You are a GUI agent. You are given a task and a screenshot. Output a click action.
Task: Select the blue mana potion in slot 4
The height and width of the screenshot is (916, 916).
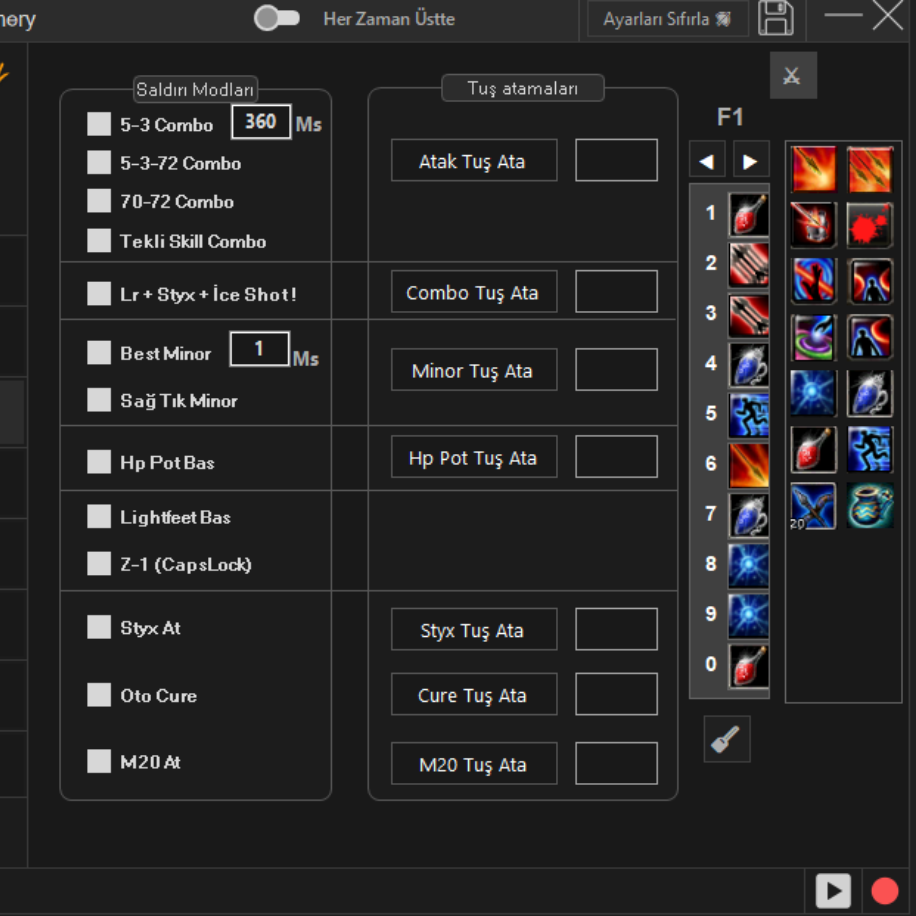click(x=748, y=365)
